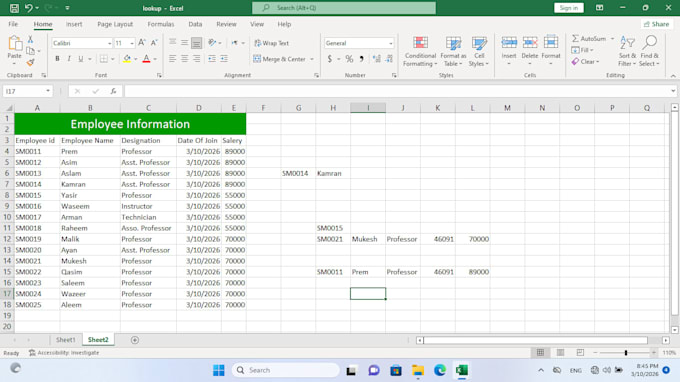Toggle Merge & Center
The height and width of the screenshot is (382, 680).
(x=279, y=59)
